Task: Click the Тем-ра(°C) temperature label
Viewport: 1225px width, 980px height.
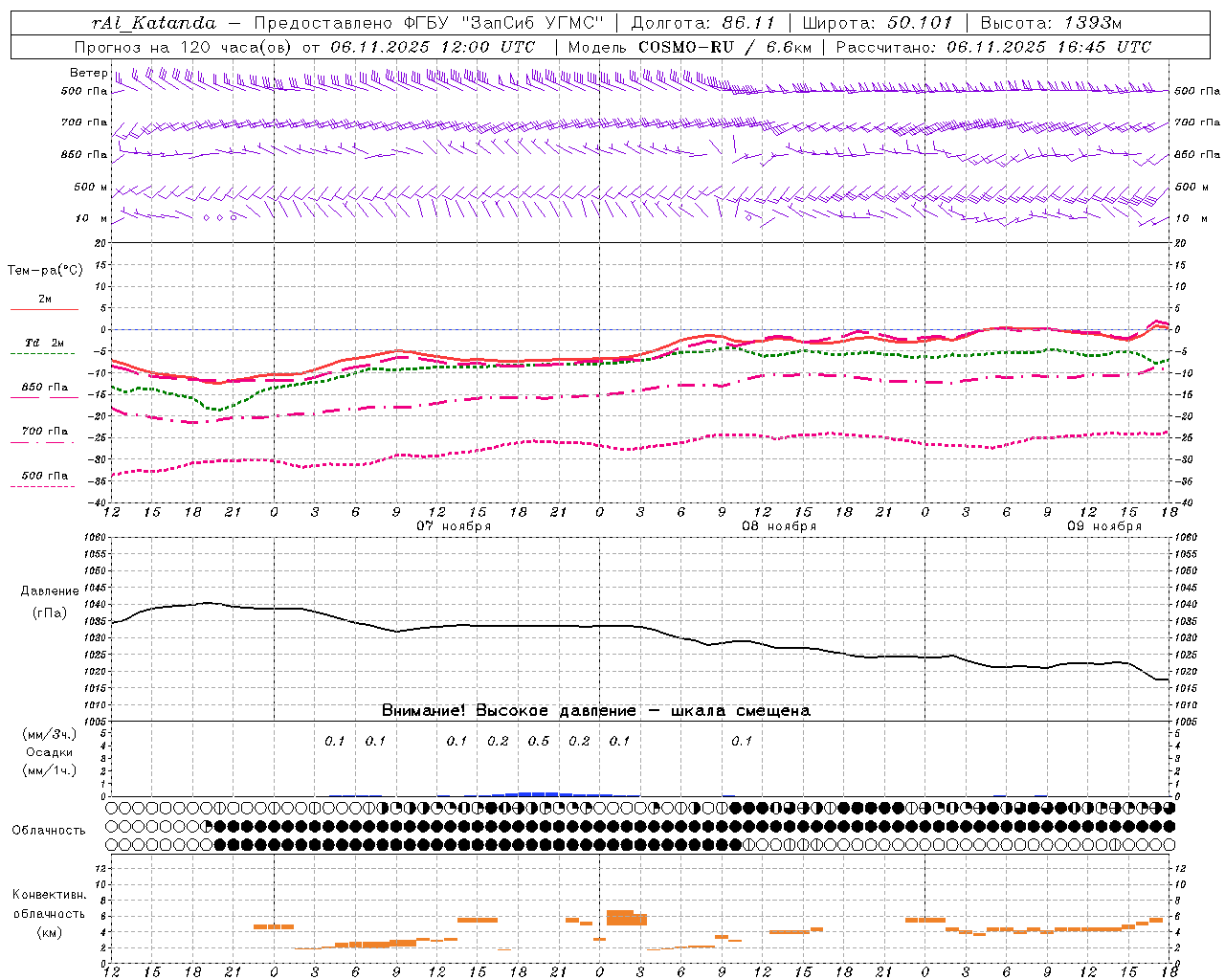Action: click(45, 271)
